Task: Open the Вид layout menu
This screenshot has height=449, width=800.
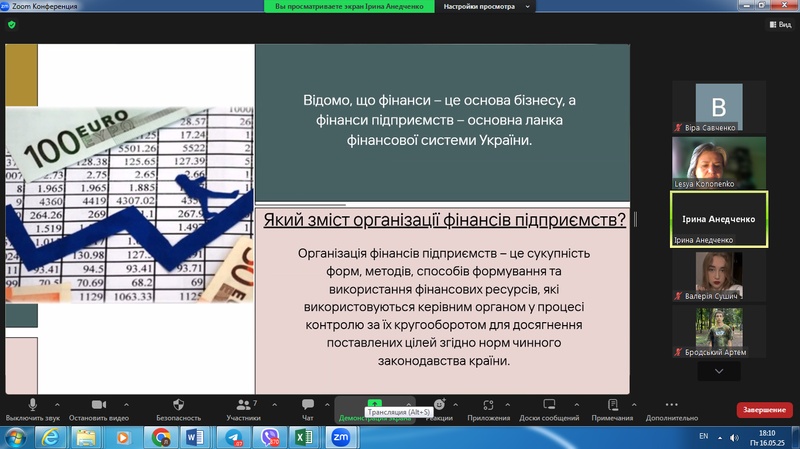Action: click(780, 24)
